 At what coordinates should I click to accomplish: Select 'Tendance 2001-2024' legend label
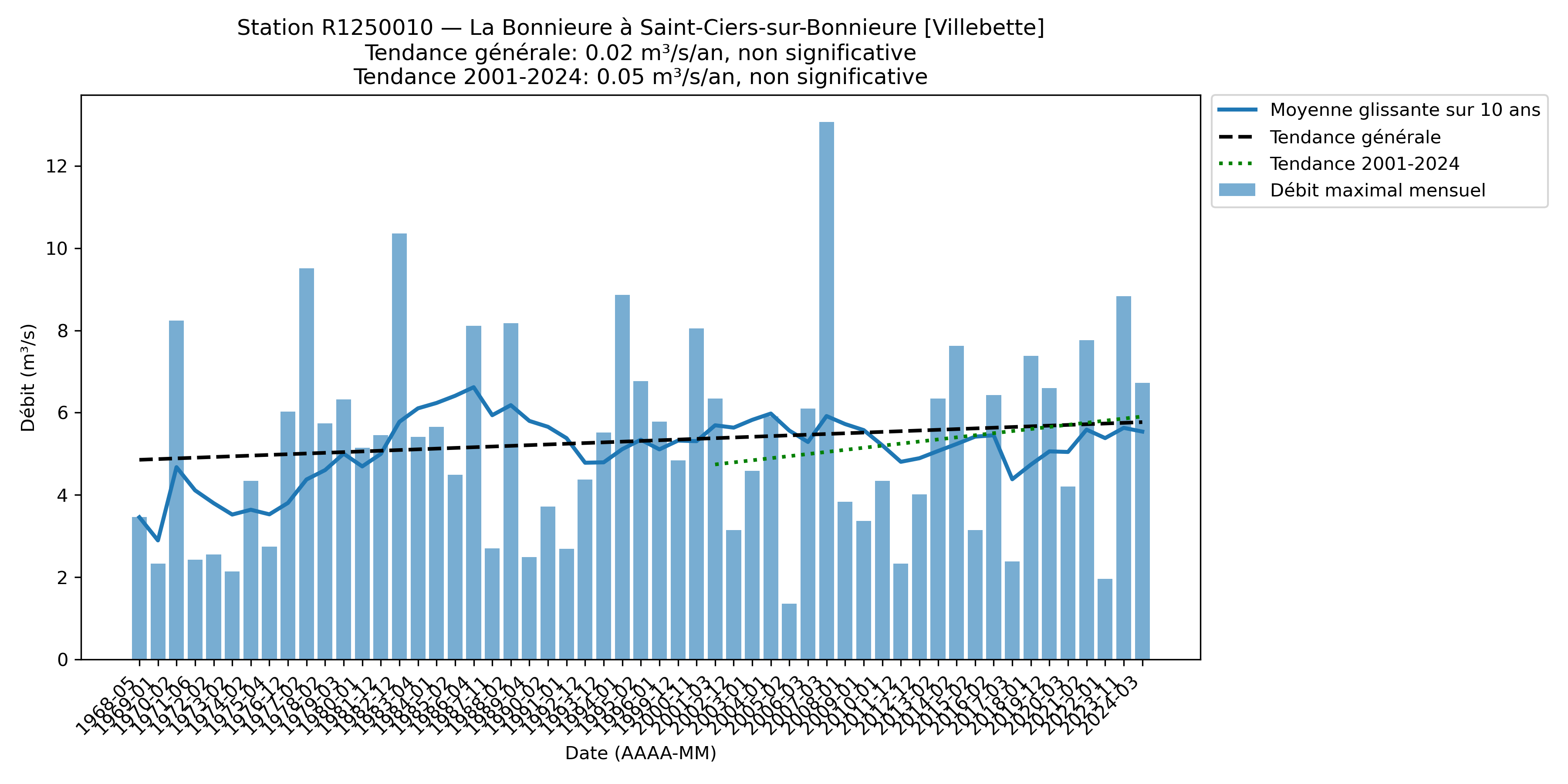tap(1364, 164)
